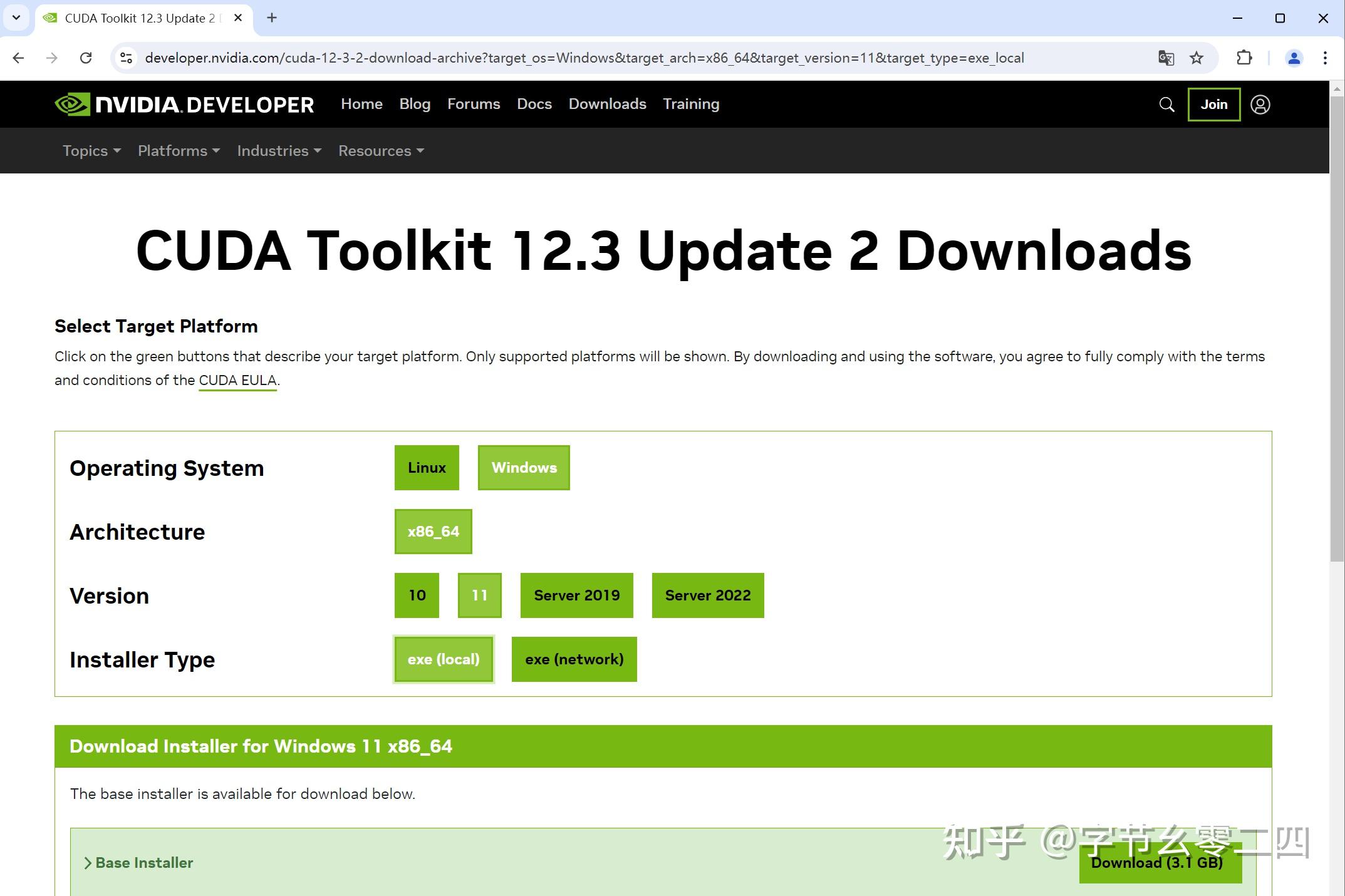The width and height of the screenshot is (1345, 896).
Task: Select exe (network) installer type
Action: click(x=574, y=659)
